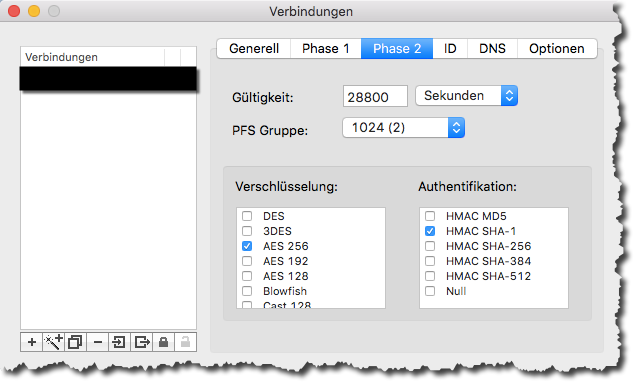Select the blacked-out connection entry

108,78
